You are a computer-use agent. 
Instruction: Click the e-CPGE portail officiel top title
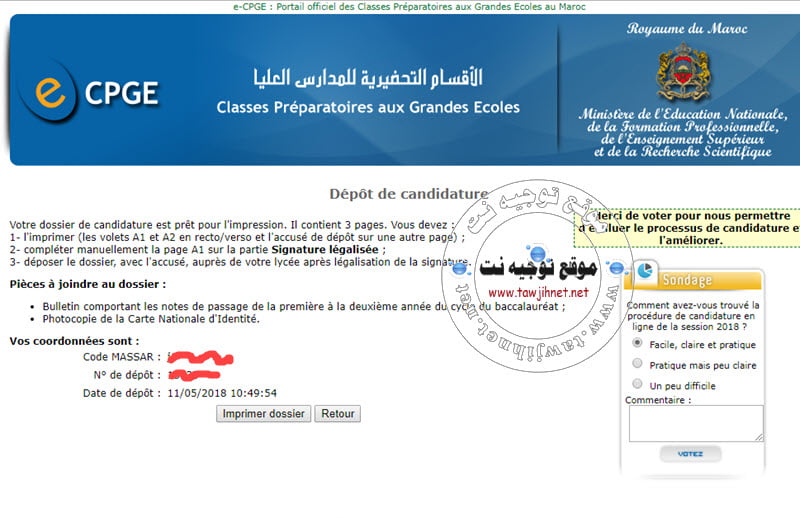tap(409, 7)
